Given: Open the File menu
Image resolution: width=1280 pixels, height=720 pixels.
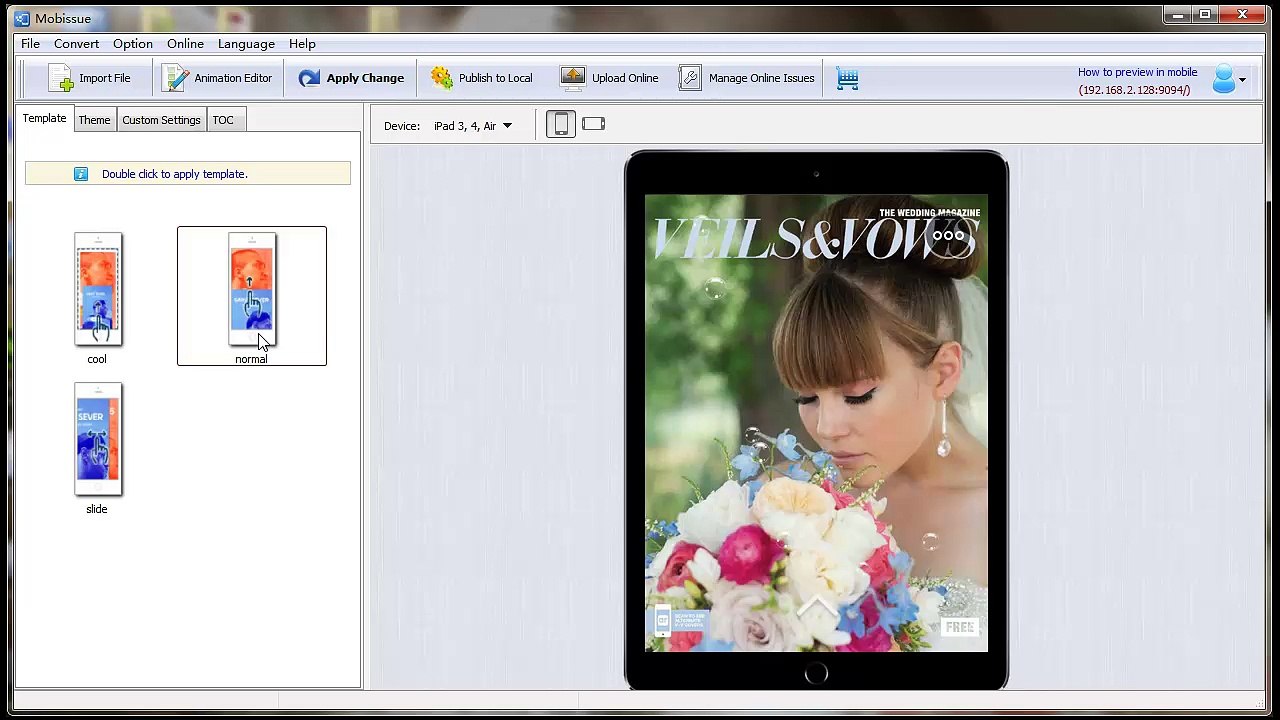Looking at the screenshot, I should click(x=30, y=44).
